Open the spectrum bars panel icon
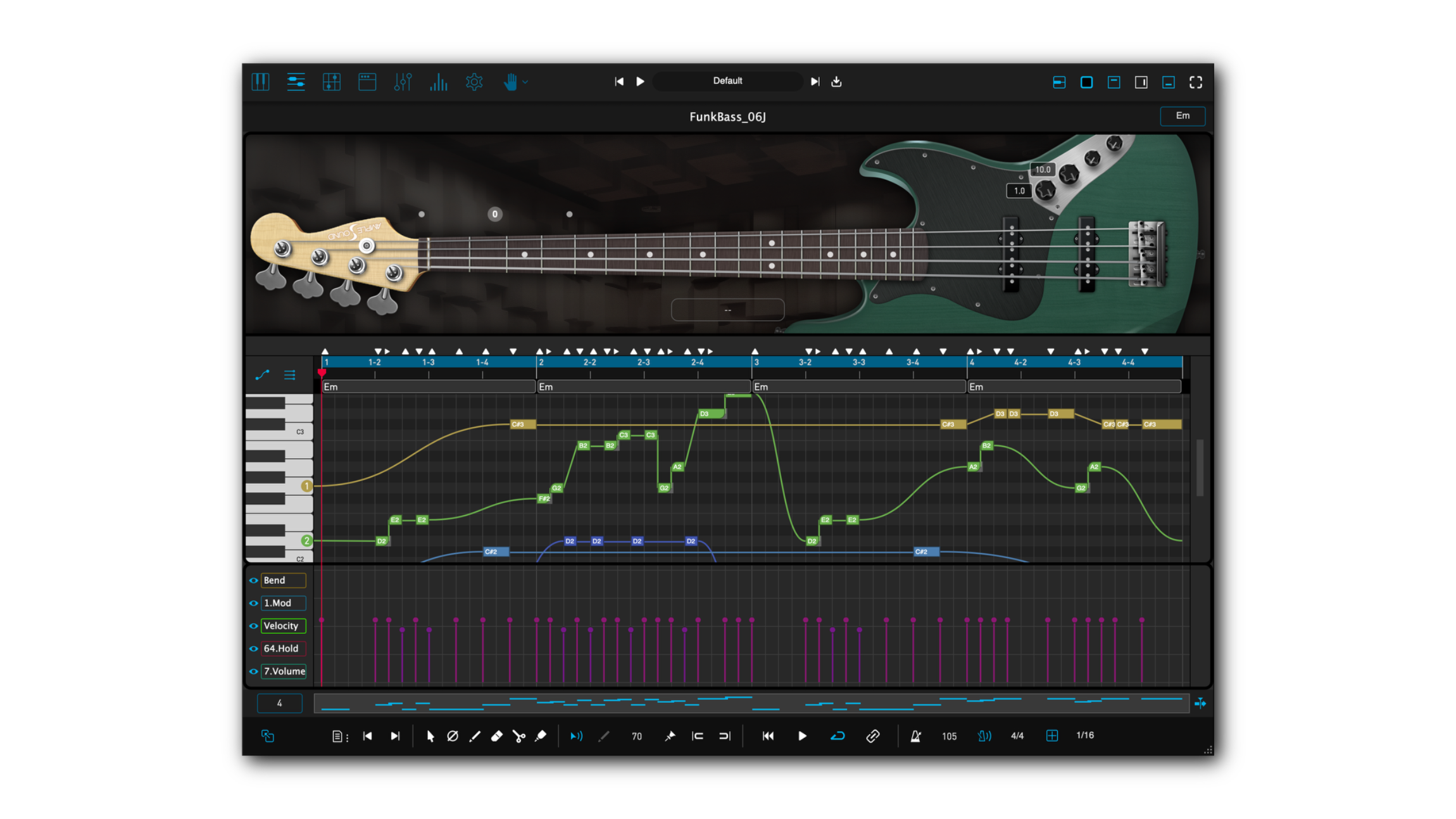Screen dimensions: 1456x819 (x=438, y=82)
